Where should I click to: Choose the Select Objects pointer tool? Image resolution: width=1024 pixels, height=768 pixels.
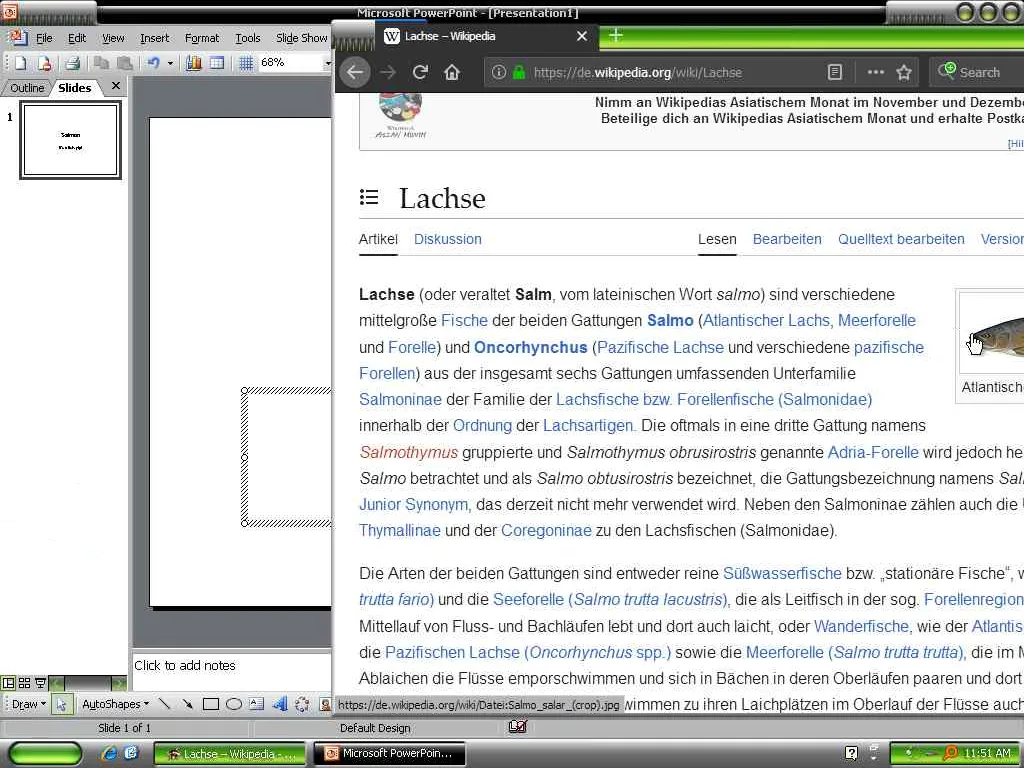(61, 704)
